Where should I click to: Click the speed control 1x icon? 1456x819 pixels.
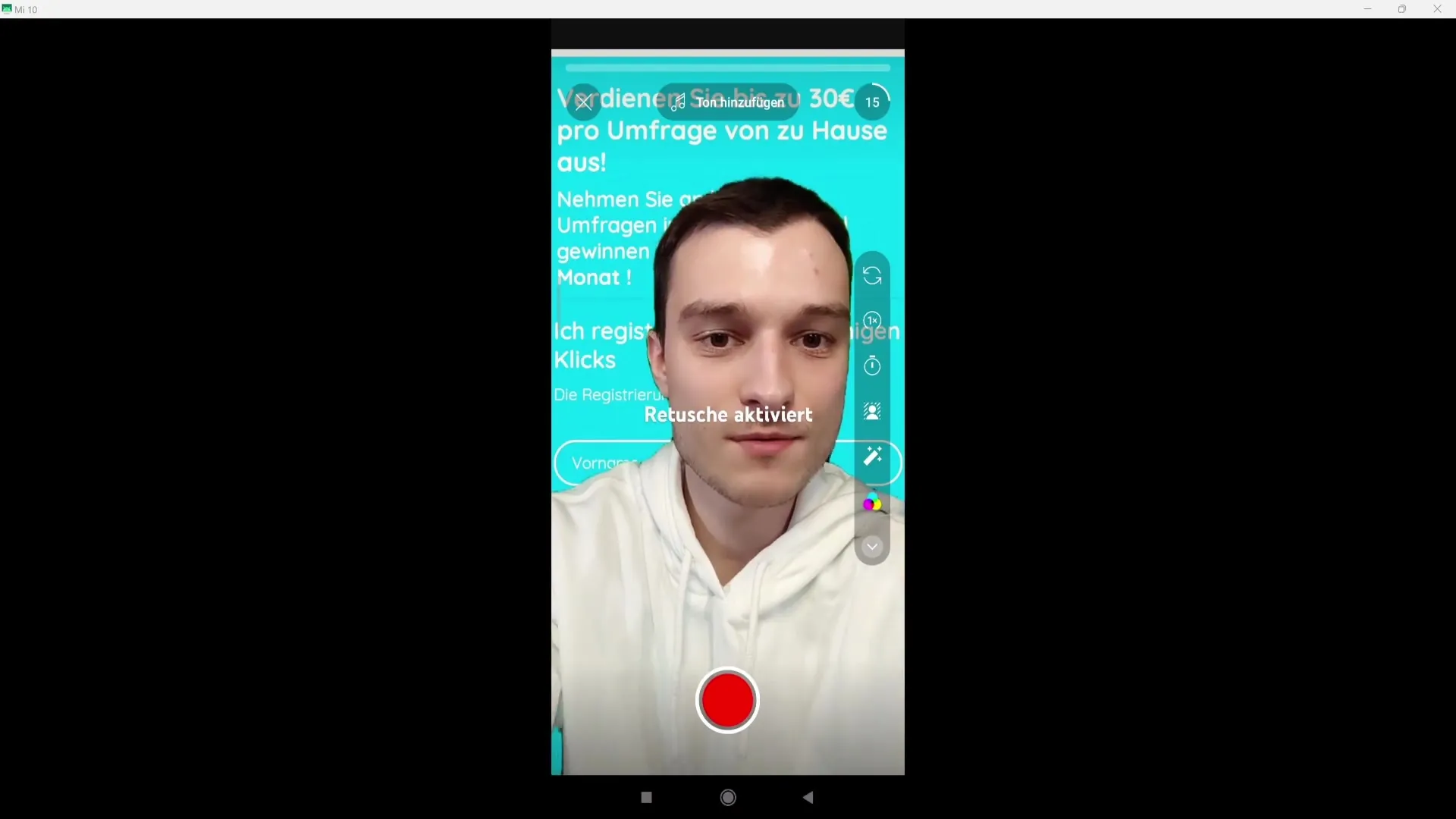coord(872,320)
